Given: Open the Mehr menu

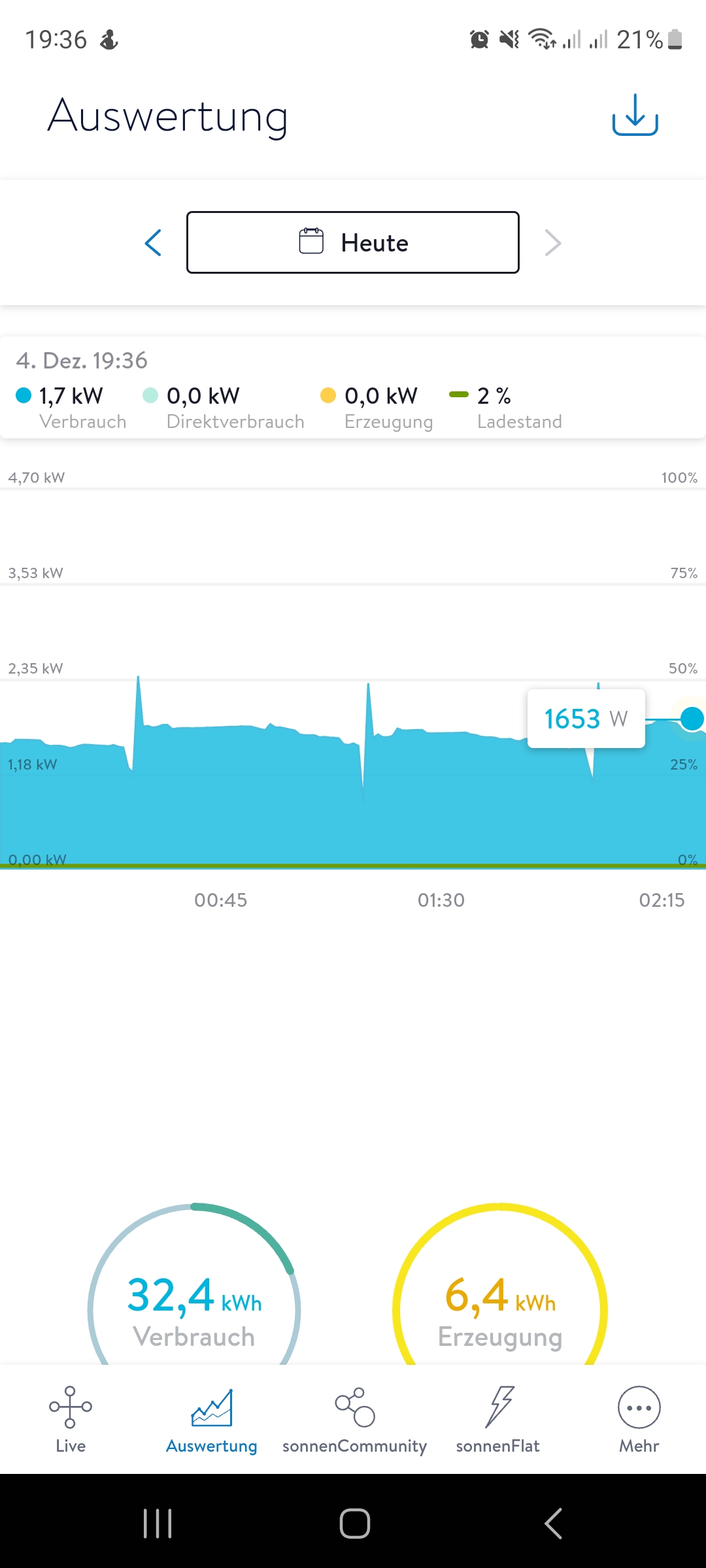Looking at the screenshot, I should (x=639, y=1419).
